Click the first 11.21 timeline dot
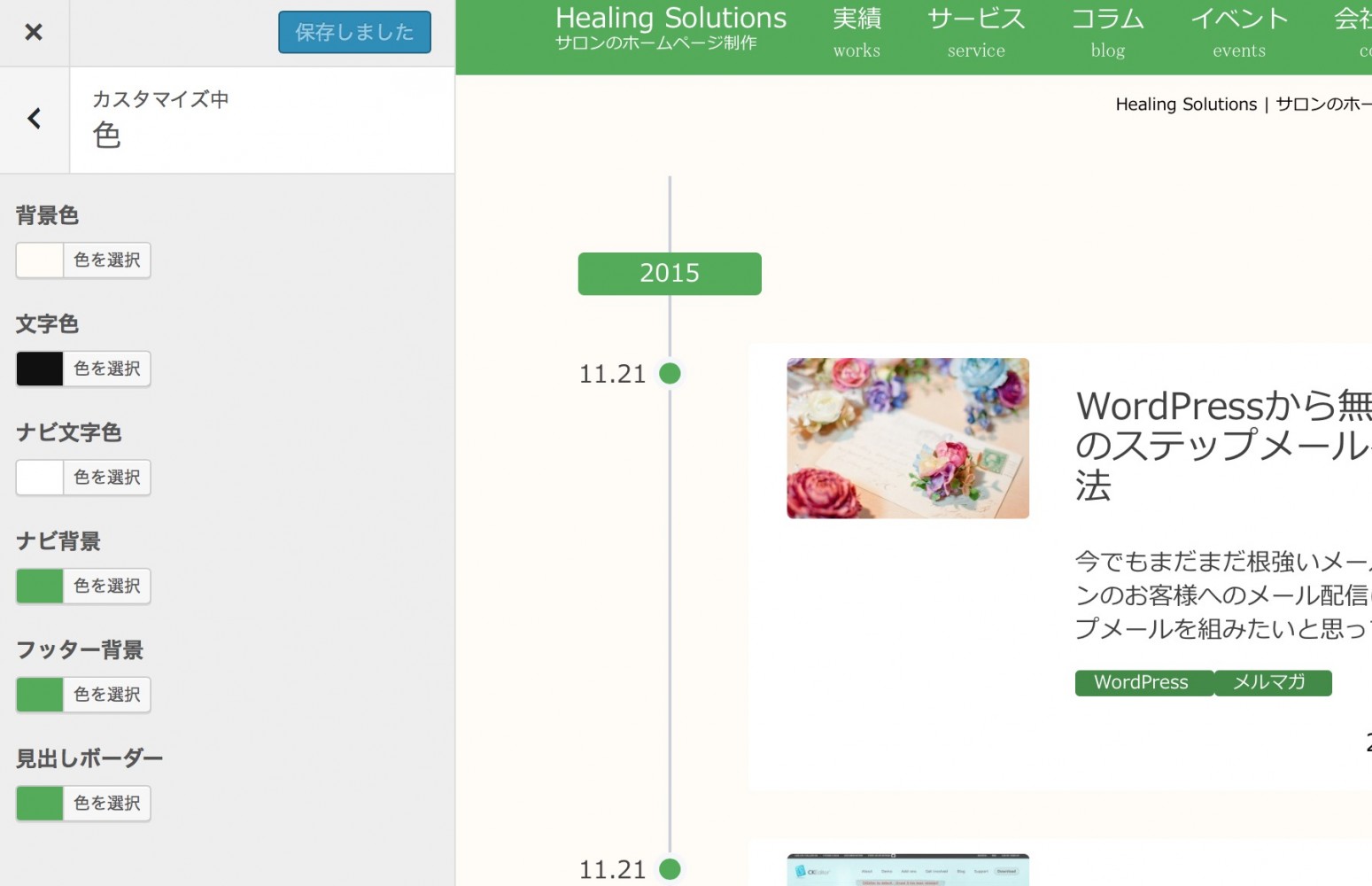 pos(670,374)
